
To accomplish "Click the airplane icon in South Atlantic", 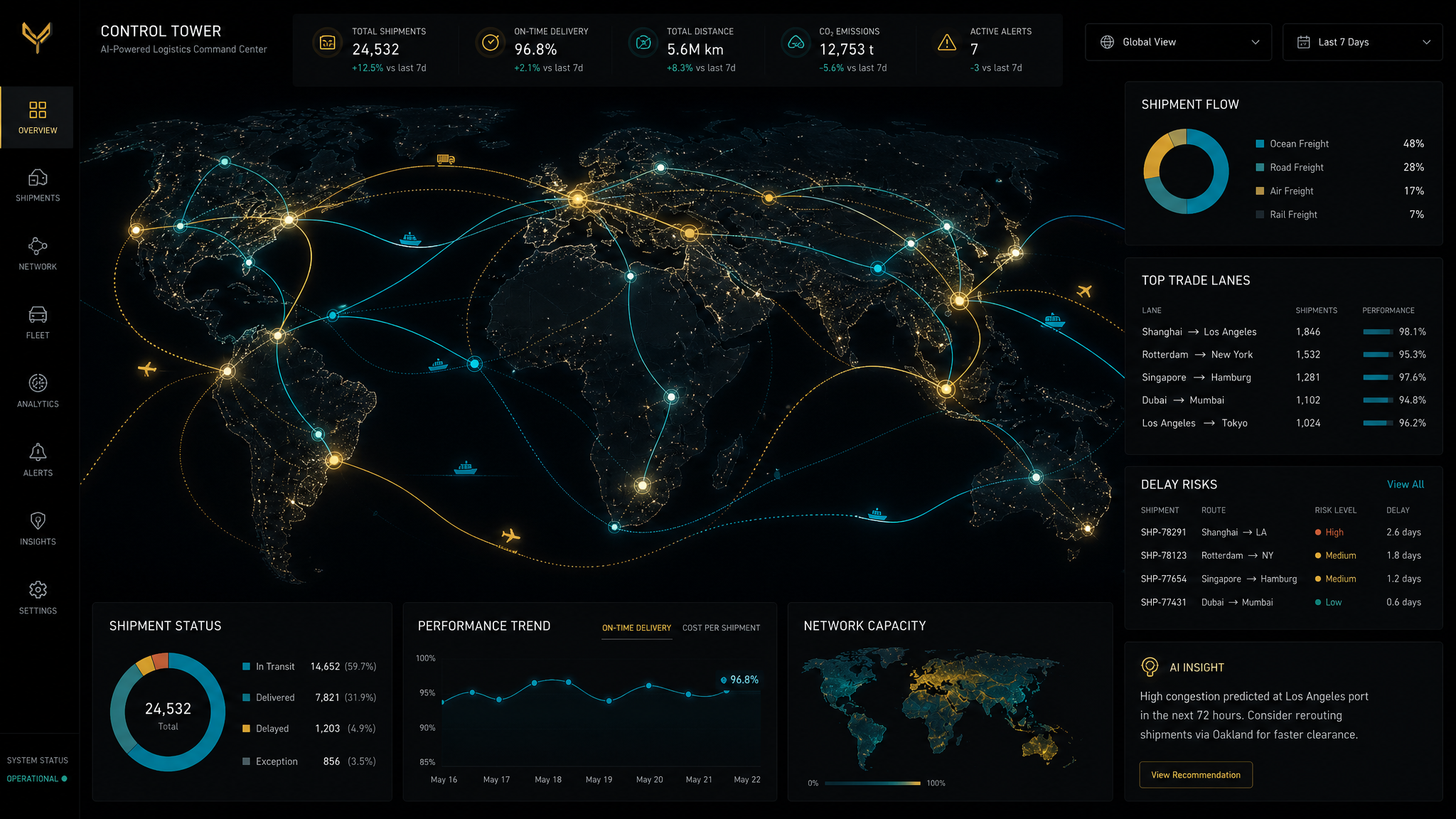I will tap(510, 535).
